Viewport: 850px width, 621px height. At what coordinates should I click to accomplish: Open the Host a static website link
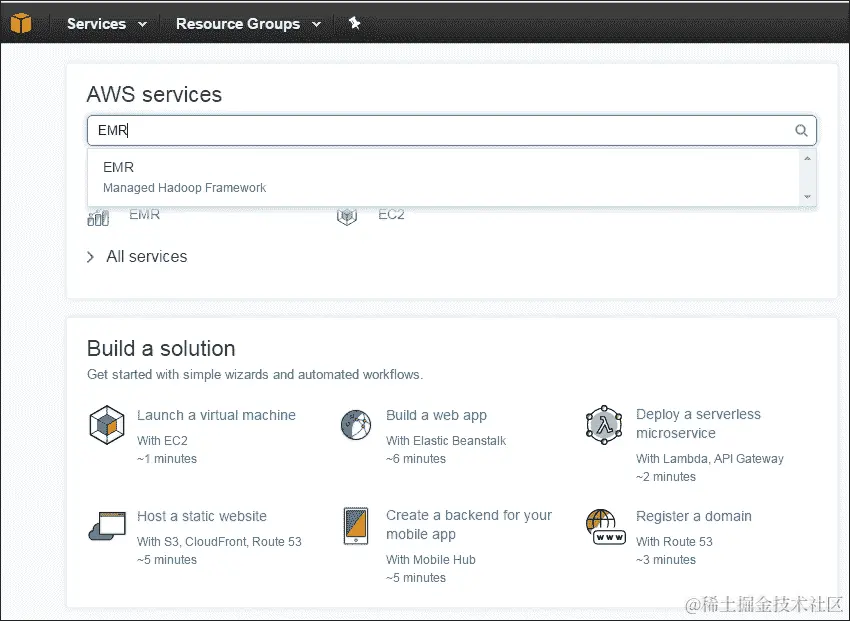(x=202, y=516)
